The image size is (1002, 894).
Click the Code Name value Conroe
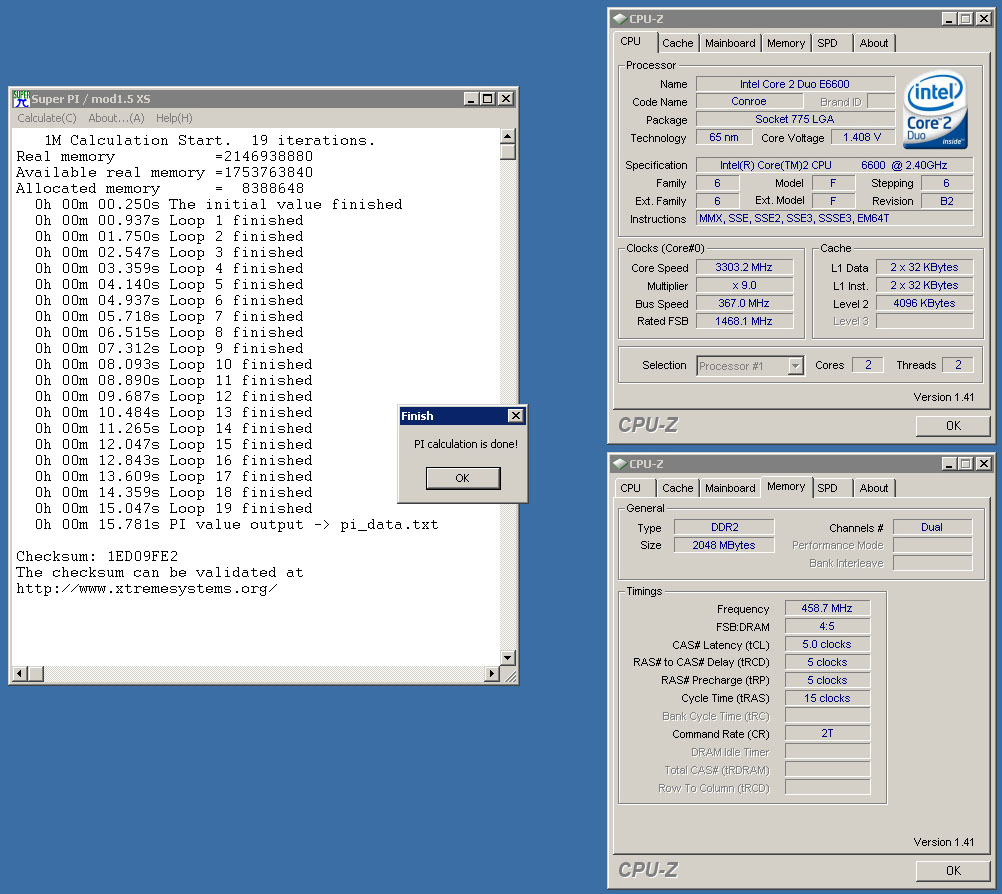pyautogui.click(x=748, y=101)
